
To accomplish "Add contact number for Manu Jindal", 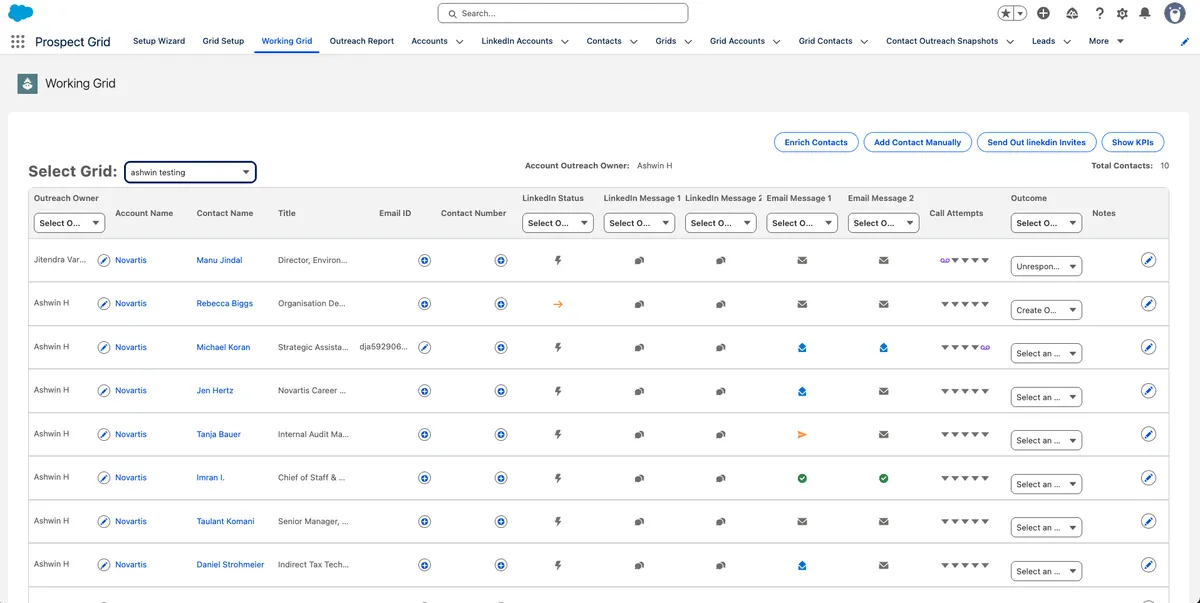I will [501, 260].
